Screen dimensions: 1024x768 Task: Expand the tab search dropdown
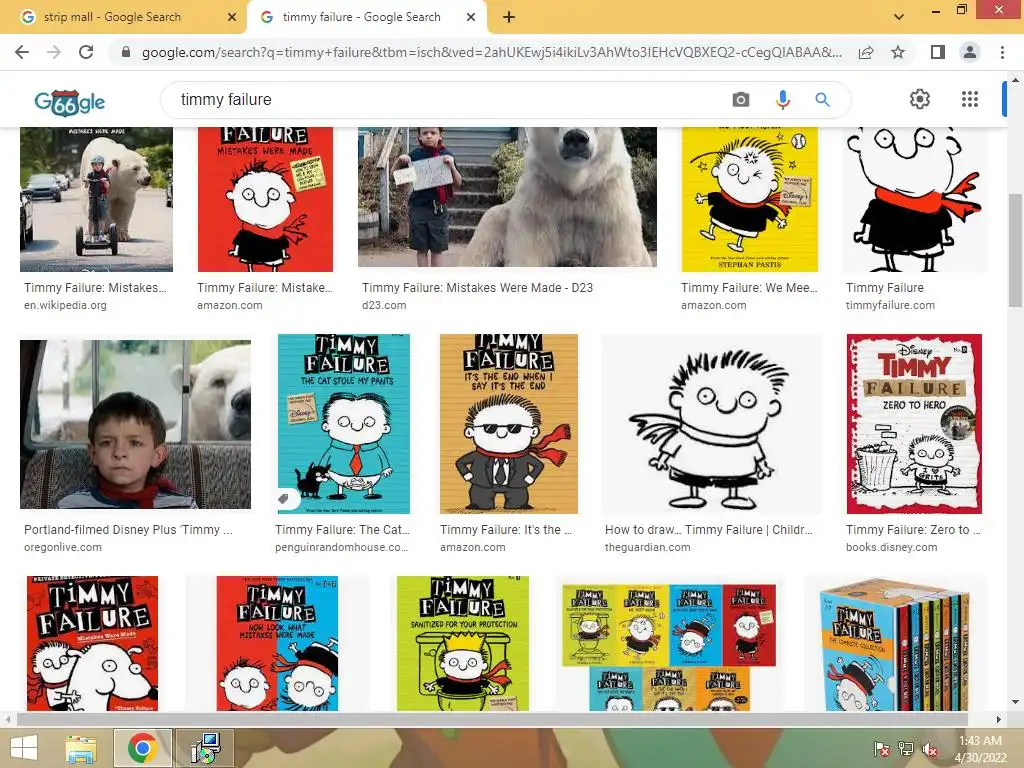[899, 17]
